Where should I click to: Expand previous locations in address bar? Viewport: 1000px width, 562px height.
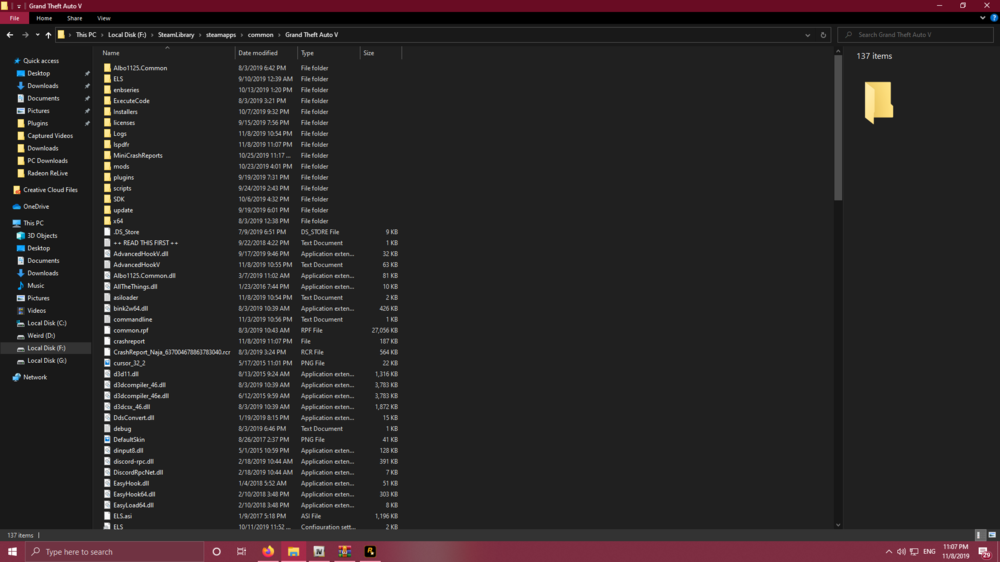coord(807,35)
